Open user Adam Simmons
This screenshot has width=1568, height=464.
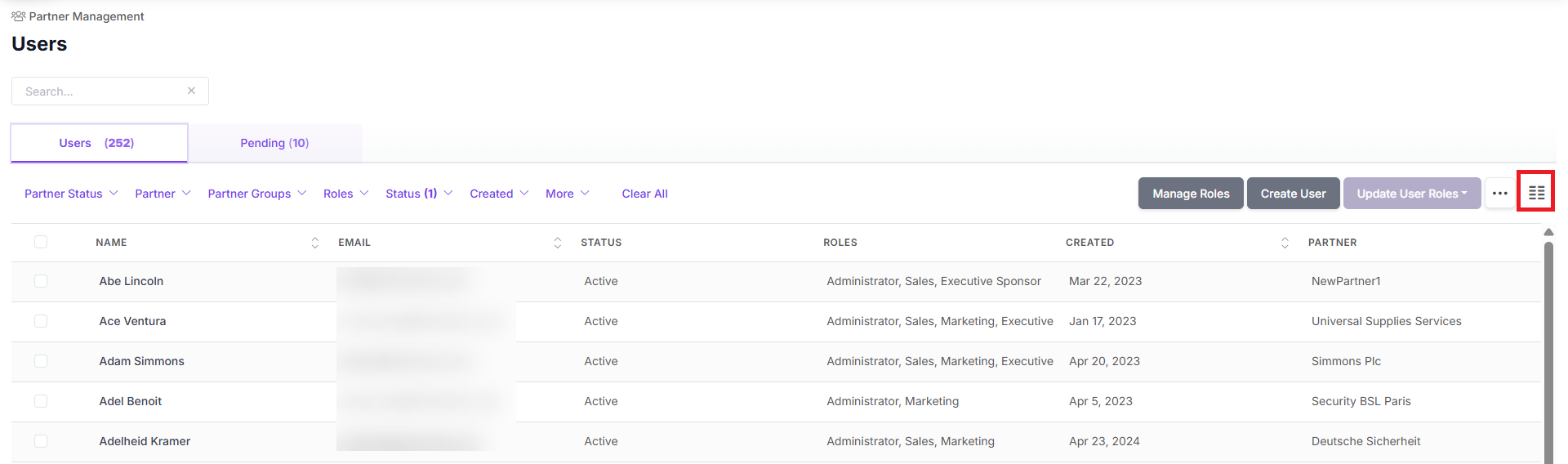tap(142, 361)
